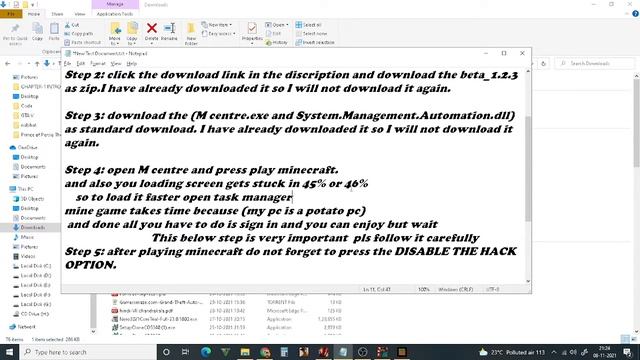Switch to the Share ribbon tab

click(57, 14)
